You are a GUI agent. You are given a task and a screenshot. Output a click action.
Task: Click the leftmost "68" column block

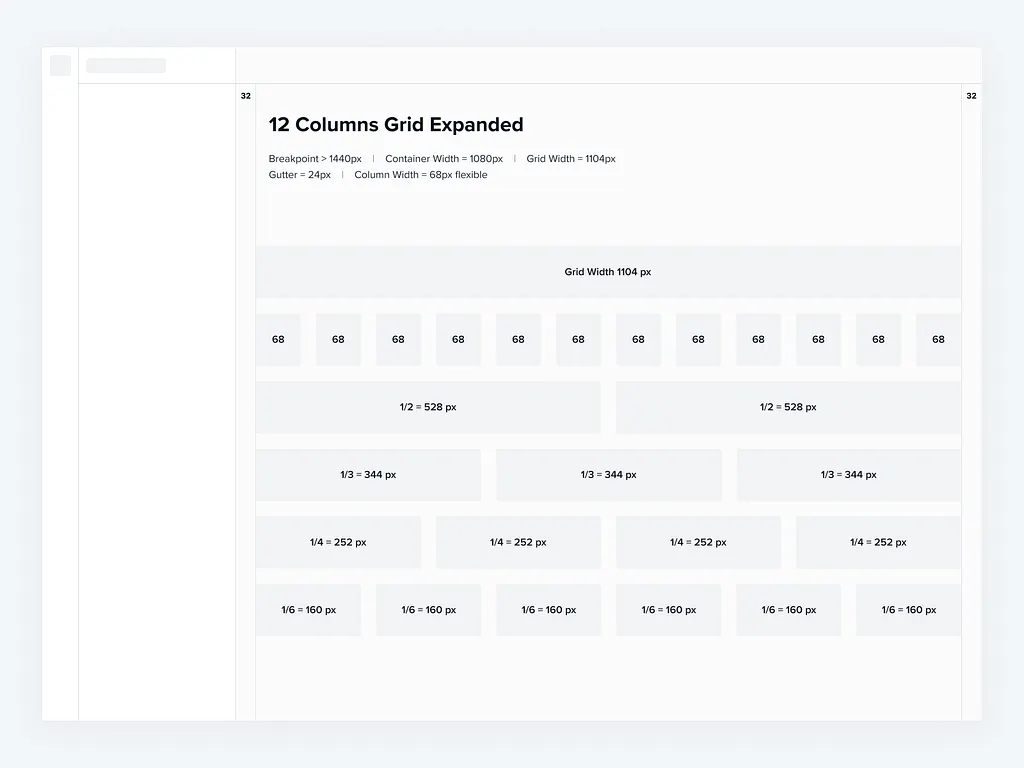[278, 339]
